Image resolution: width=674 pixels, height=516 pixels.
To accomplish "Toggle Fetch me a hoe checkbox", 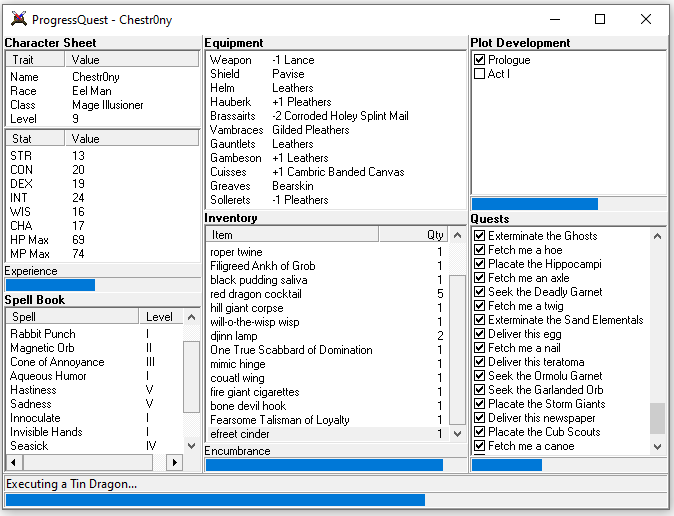I will pyautogui.click(x=479, y=250).
